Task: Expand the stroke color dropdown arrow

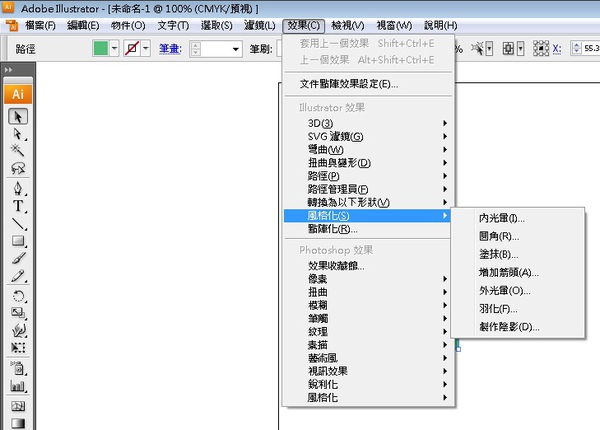Action: click(146, 49)
